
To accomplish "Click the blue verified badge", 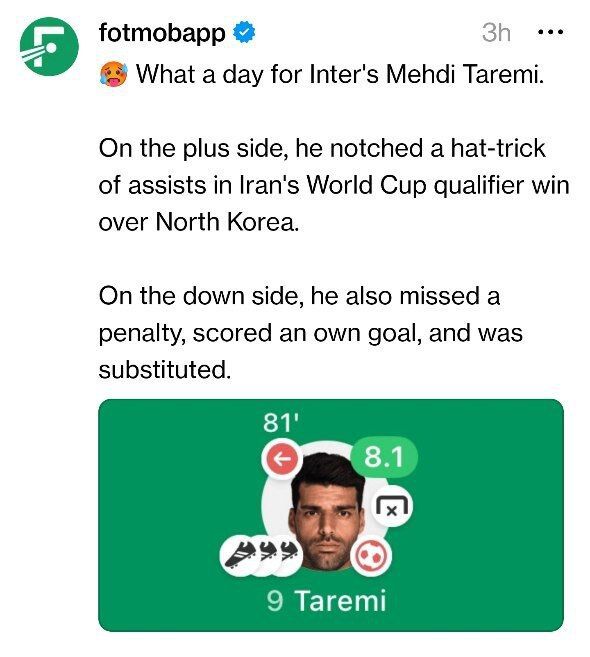I will click(x=244, y=33).
